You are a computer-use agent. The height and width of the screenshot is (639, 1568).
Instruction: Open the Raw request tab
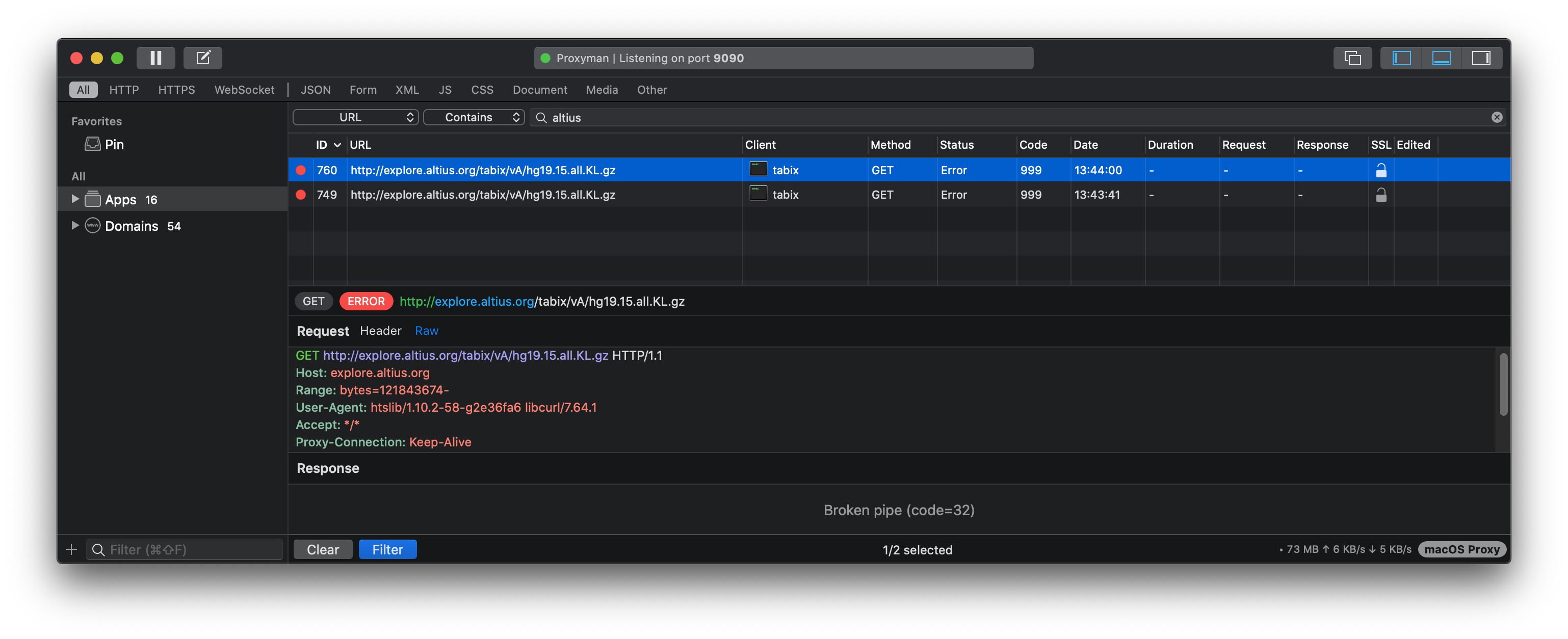(426, 330)
